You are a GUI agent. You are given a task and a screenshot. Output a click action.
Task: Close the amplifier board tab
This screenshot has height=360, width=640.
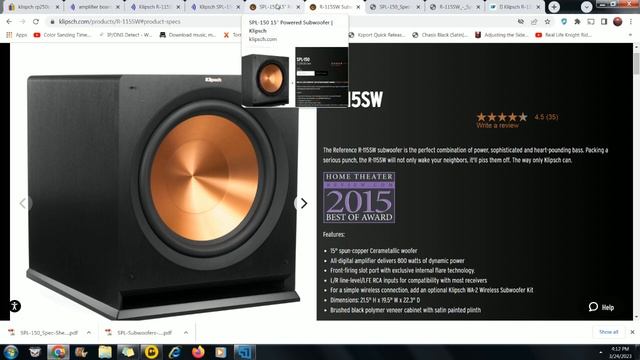(x=118, y=7)
